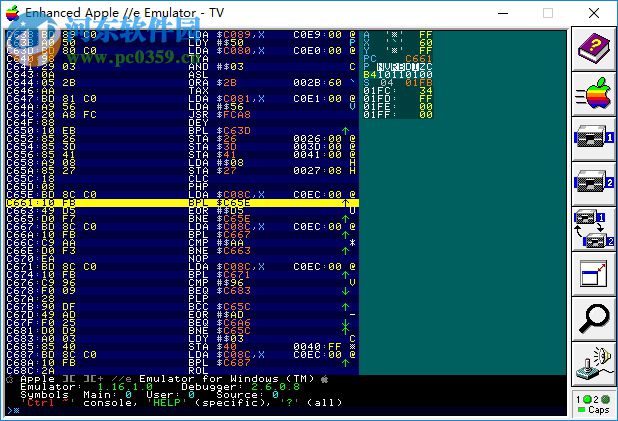The image size is (618, 421).
Task: Click line C670 NOP
Action: (x=182, y=259)
